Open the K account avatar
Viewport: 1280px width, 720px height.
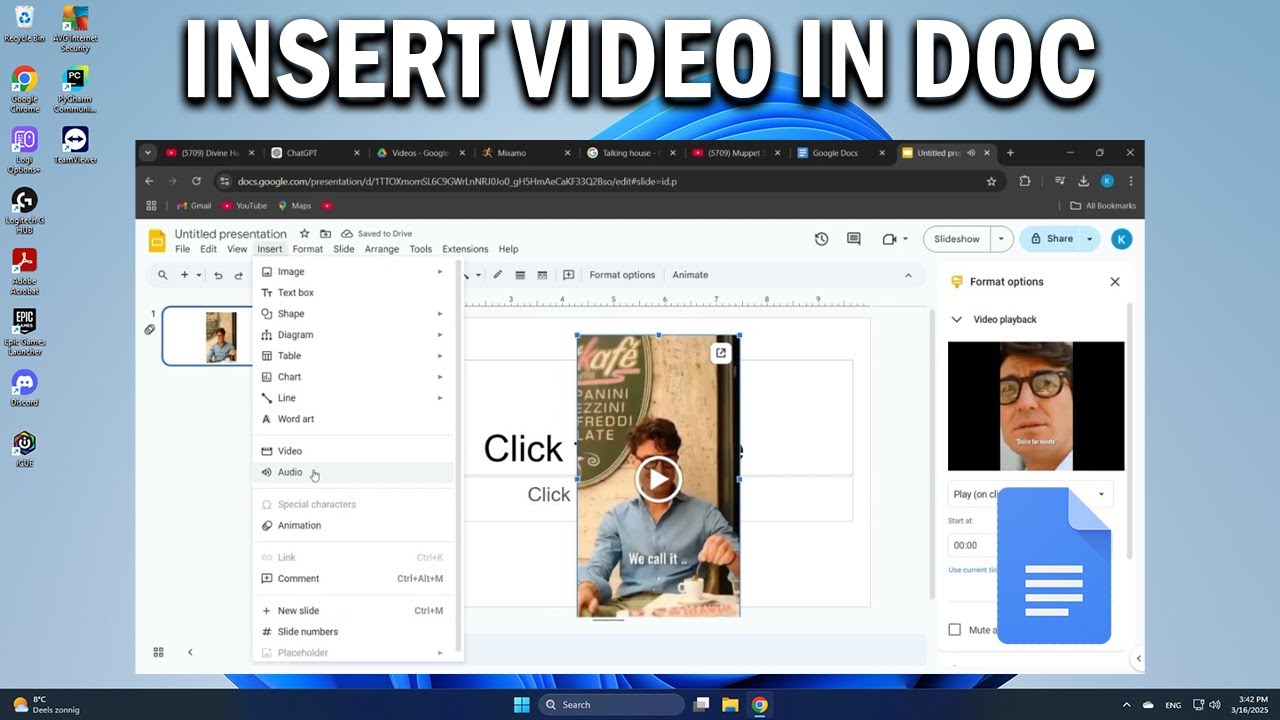[1122, 239]
